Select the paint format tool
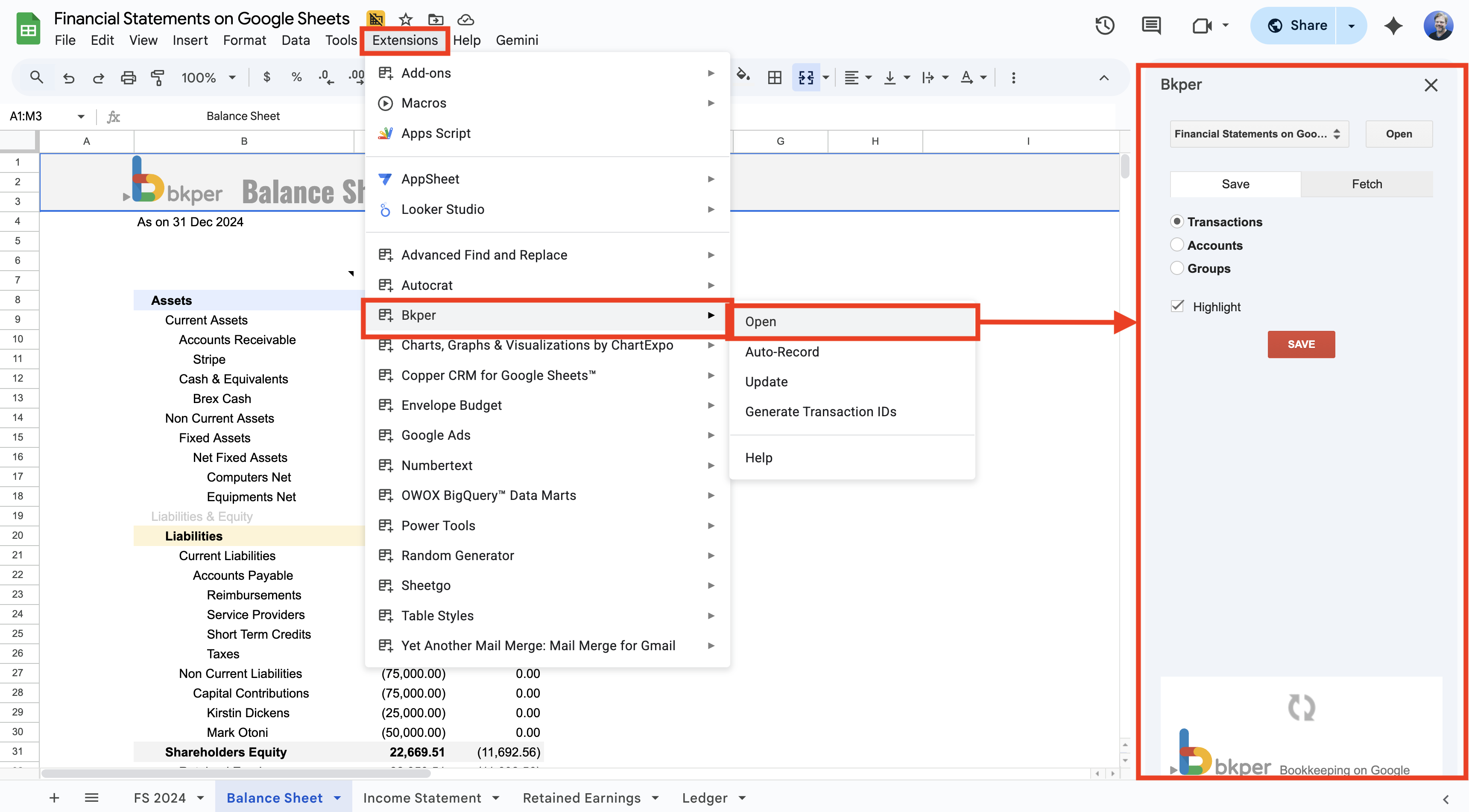1469x812 pixels. 158,77
